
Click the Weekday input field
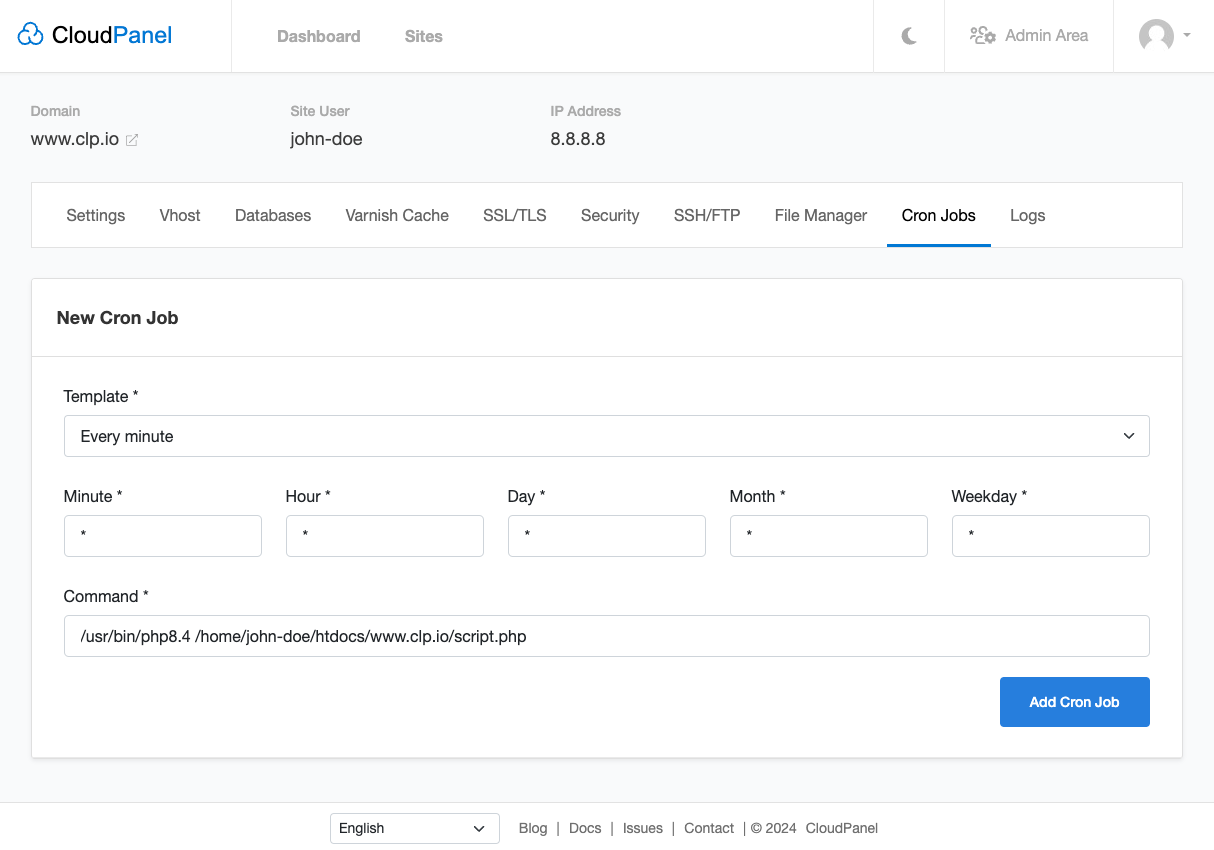(1050, 536)
